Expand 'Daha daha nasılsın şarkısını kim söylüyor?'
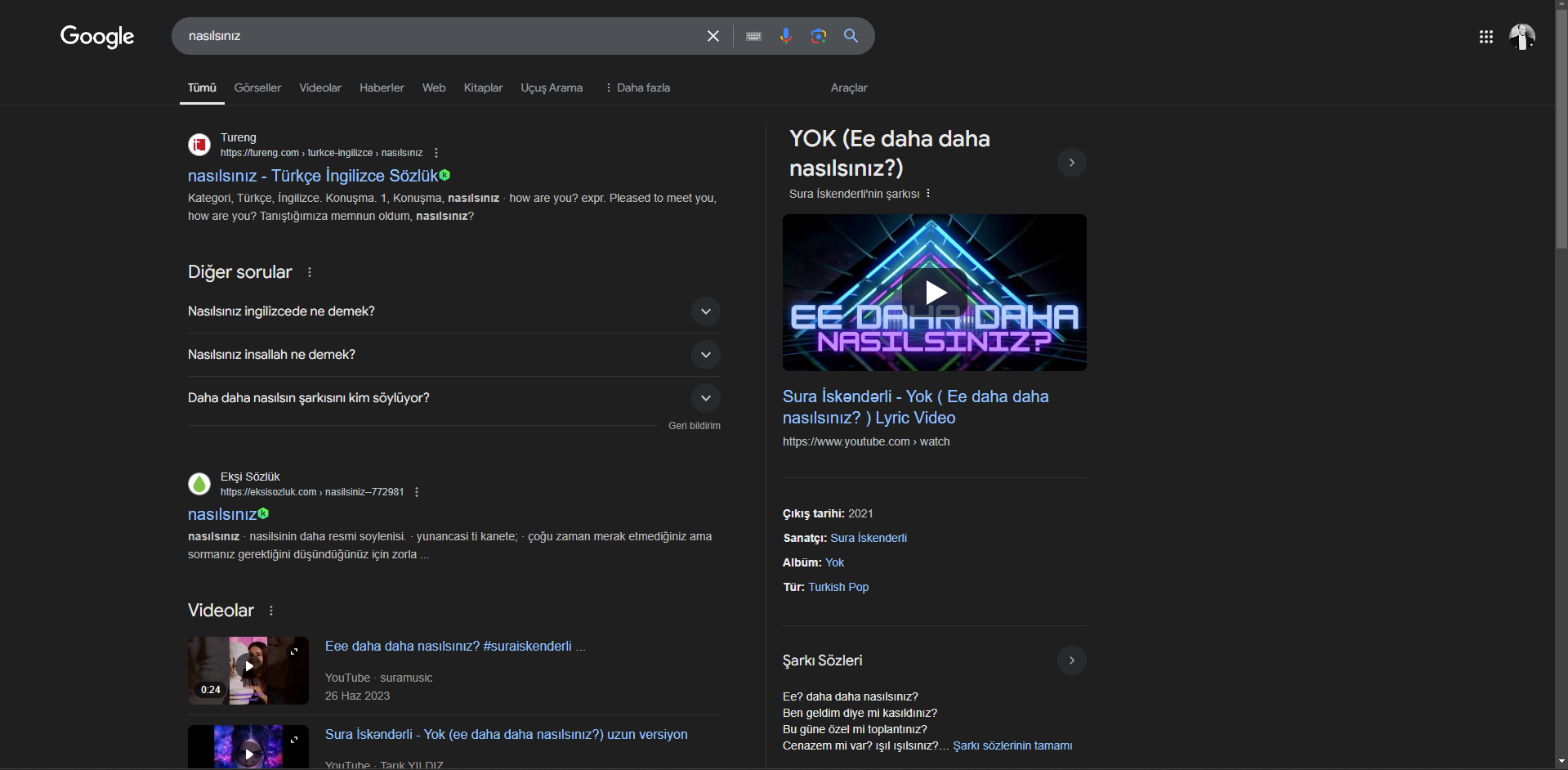 coord(454,398)
